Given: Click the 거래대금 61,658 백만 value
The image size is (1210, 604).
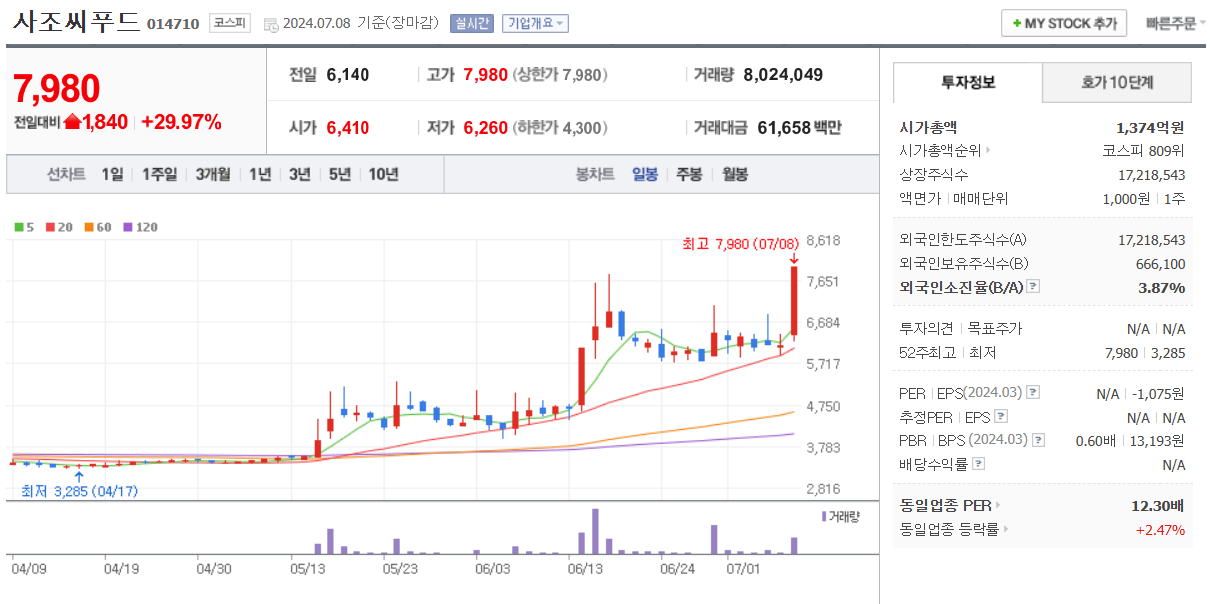Looking at the screenshot, I should (799, 127).
